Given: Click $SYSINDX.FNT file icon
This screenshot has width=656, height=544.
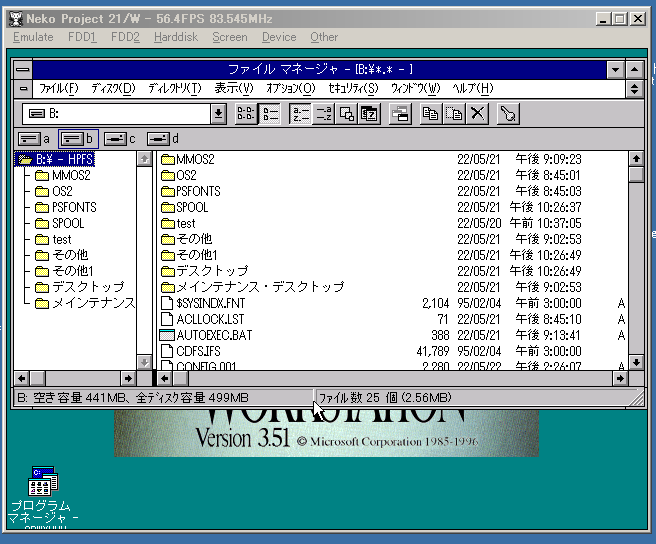Looking at the screenshot, I should point(167,303).
